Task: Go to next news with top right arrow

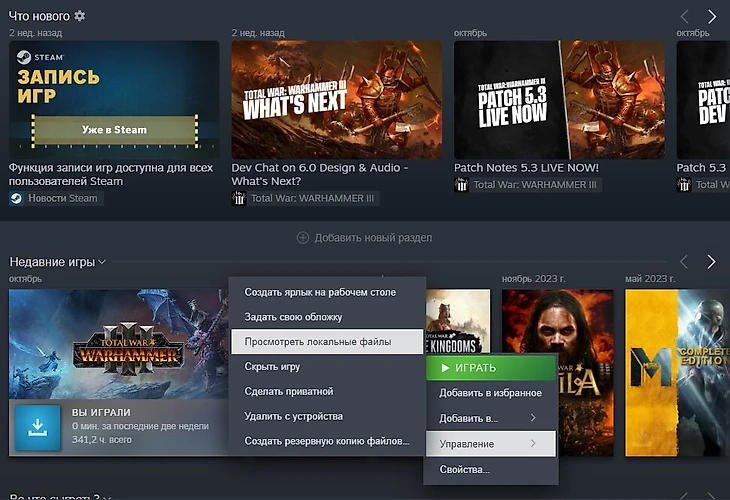Action: pyautogui.click(x=711, y=17)
